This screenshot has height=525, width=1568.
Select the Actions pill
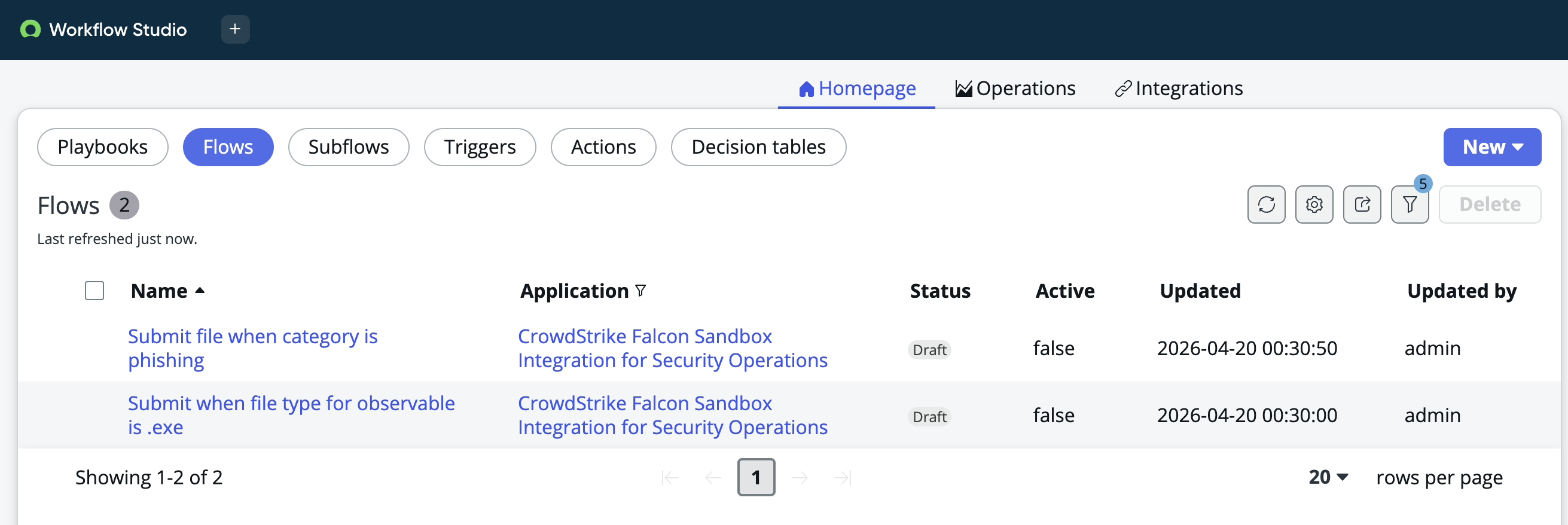click(x=603, y=147)
